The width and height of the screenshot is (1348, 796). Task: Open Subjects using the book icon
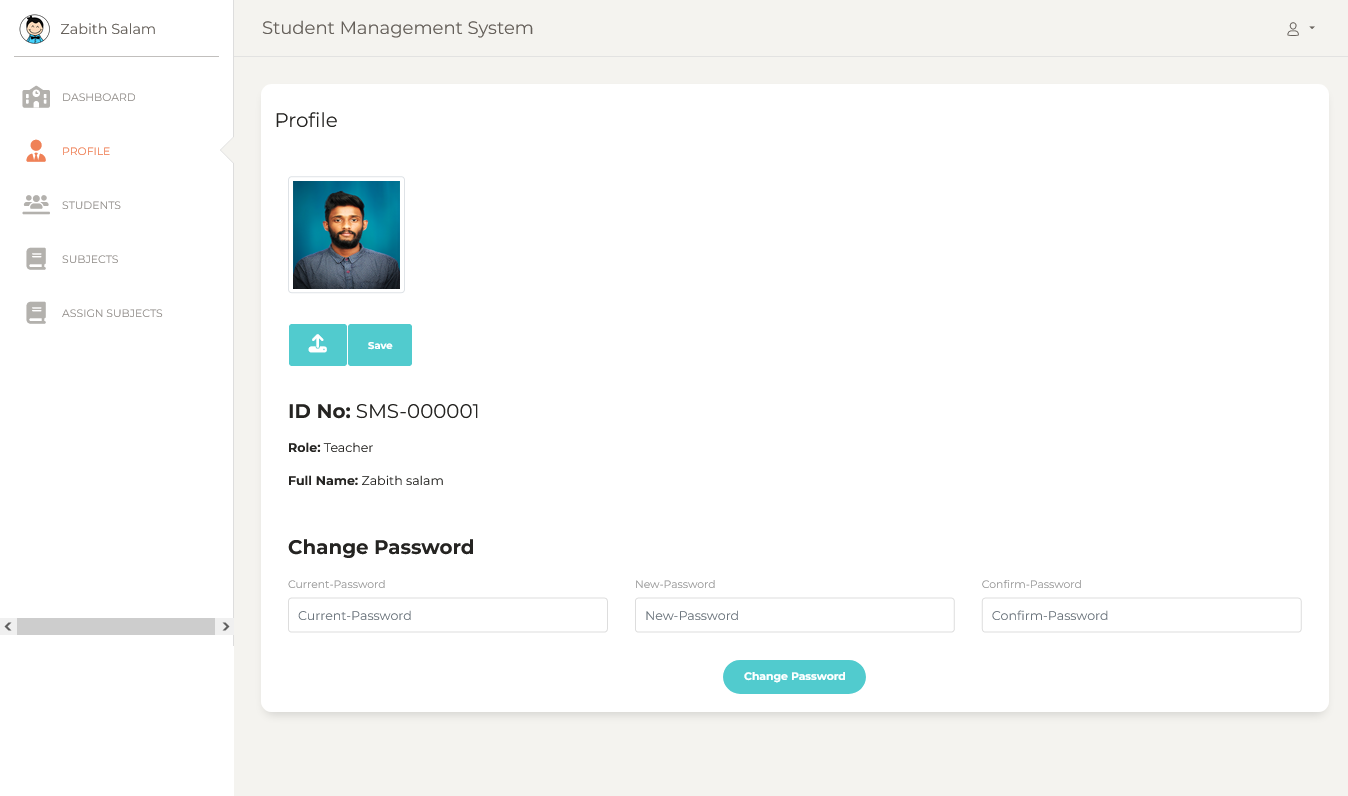click(36, 258)
